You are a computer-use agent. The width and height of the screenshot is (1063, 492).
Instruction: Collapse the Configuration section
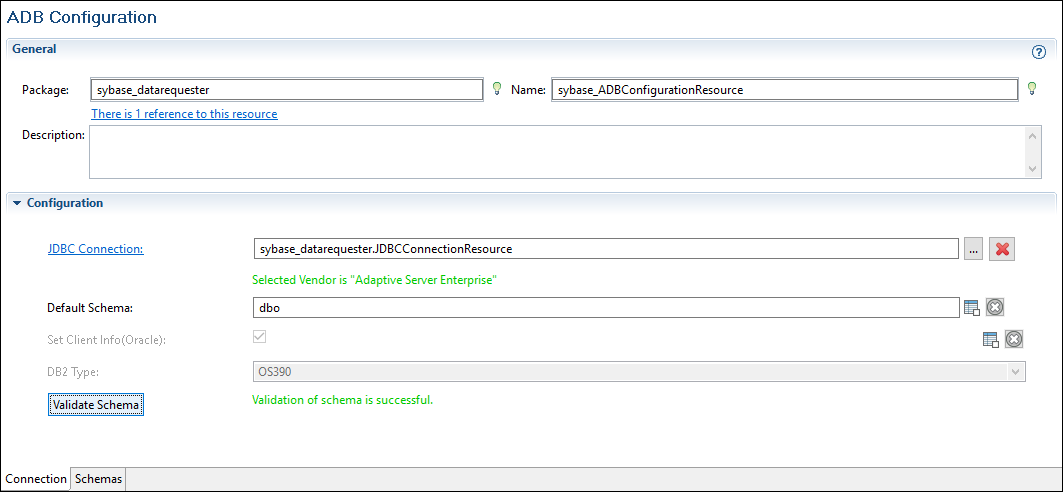17,203
